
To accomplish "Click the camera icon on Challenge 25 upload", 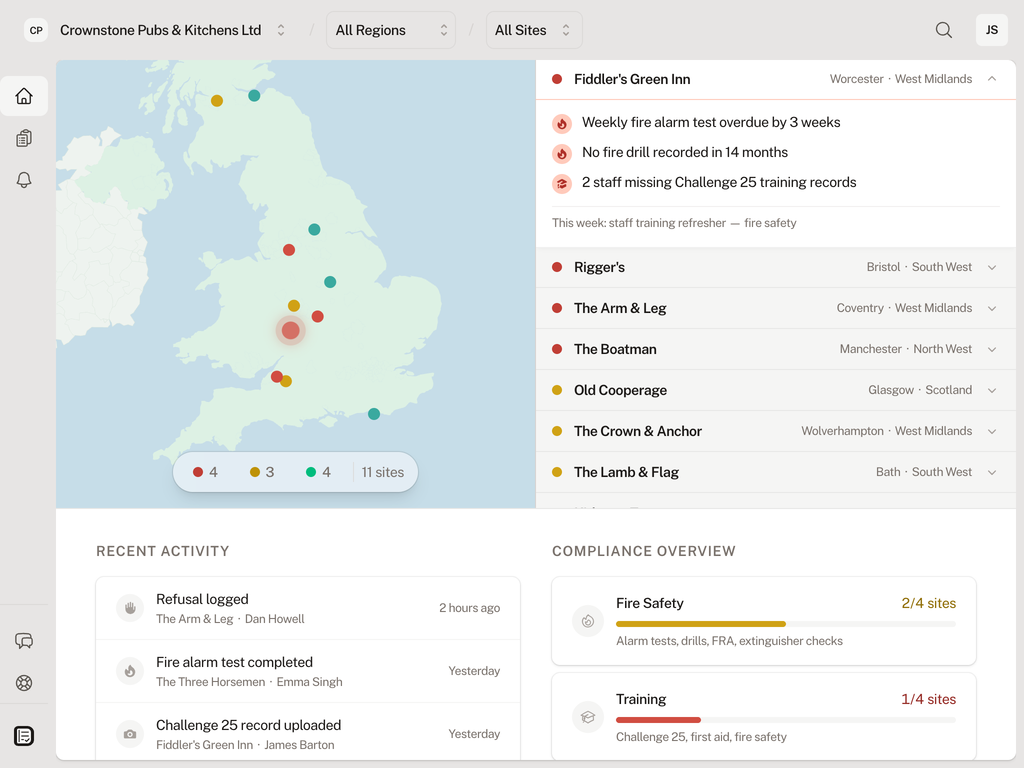I will (130, 734).
